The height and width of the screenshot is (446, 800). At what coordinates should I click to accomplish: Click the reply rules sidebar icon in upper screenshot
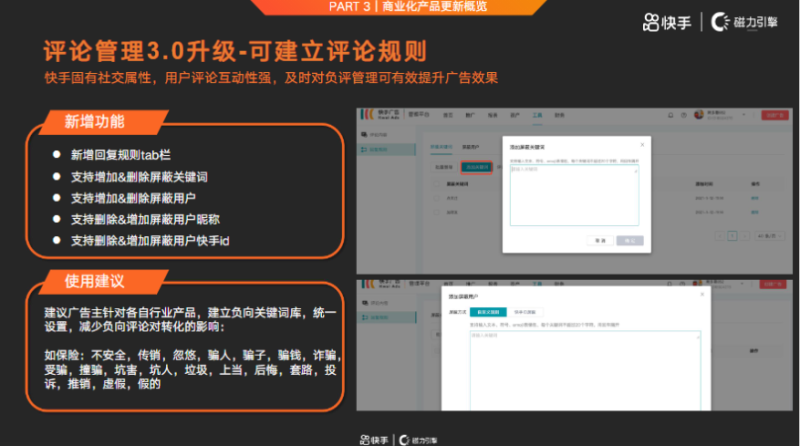pos(364,150)
